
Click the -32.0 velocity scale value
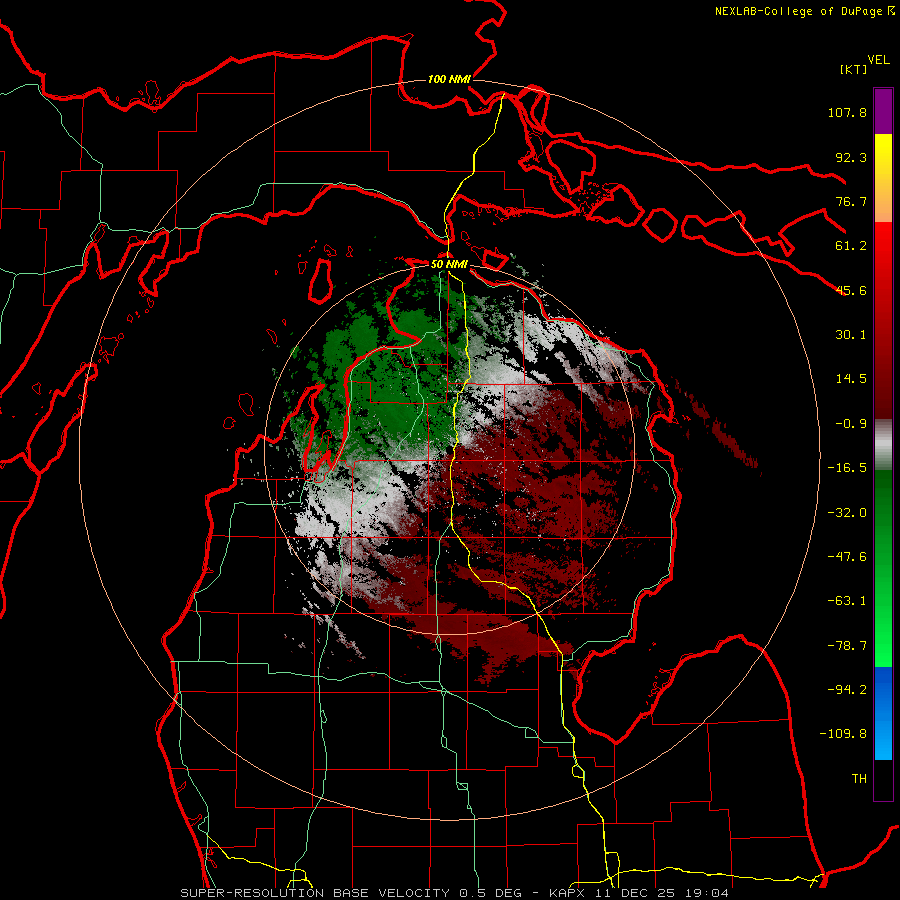coord(847,513)
